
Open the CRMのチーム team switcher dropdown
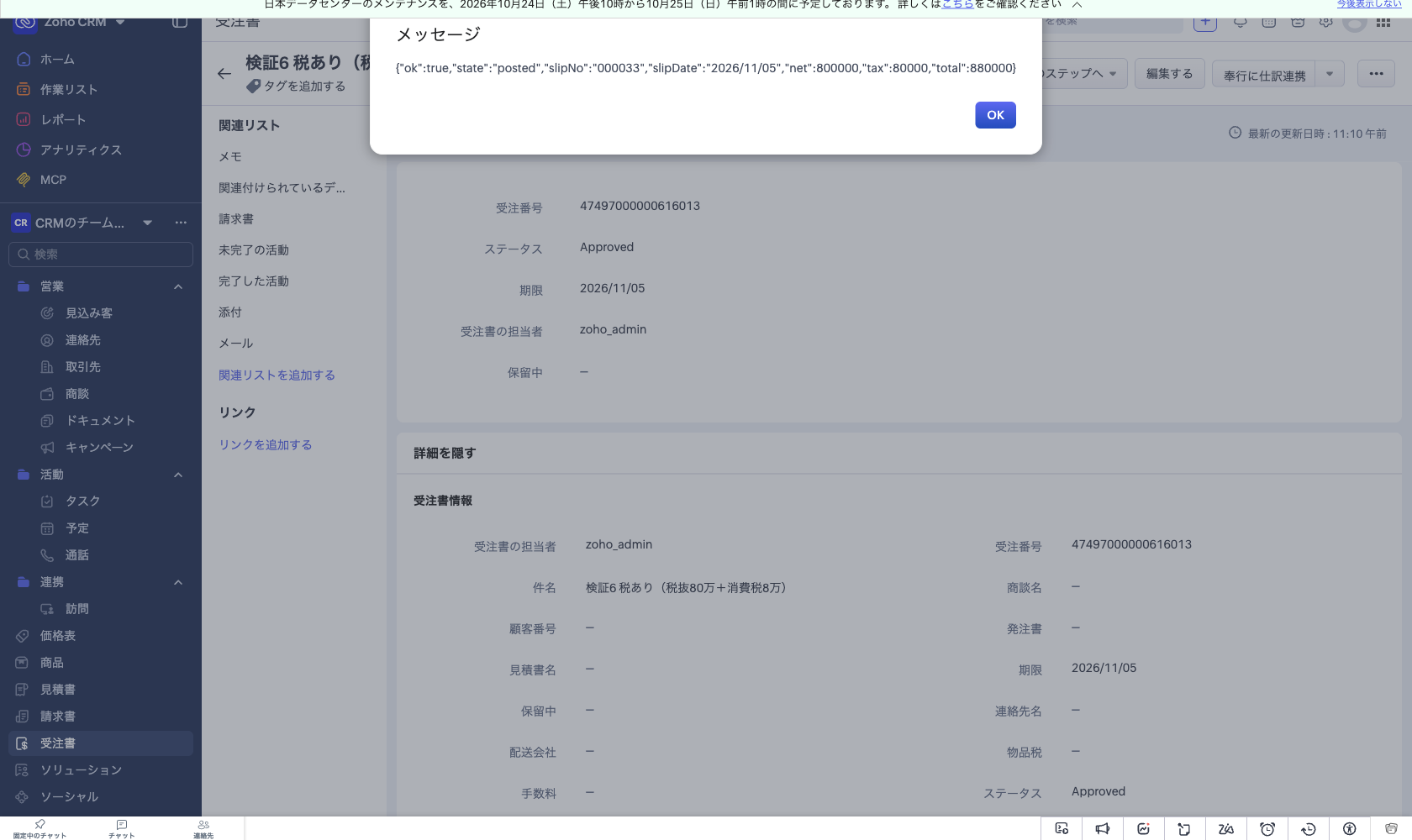(147, 223)
